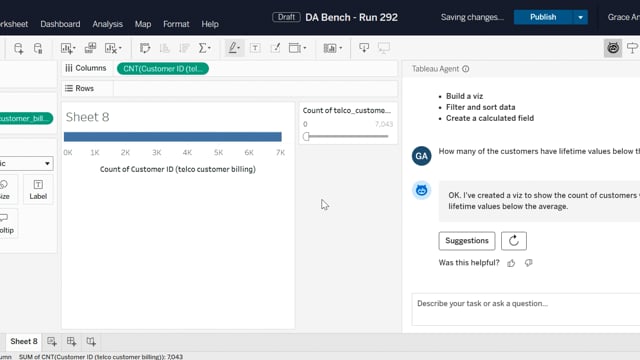Click the Clear Sheet toolbar icon
This screenshot has width=640, height=360.
pos(111,48)
